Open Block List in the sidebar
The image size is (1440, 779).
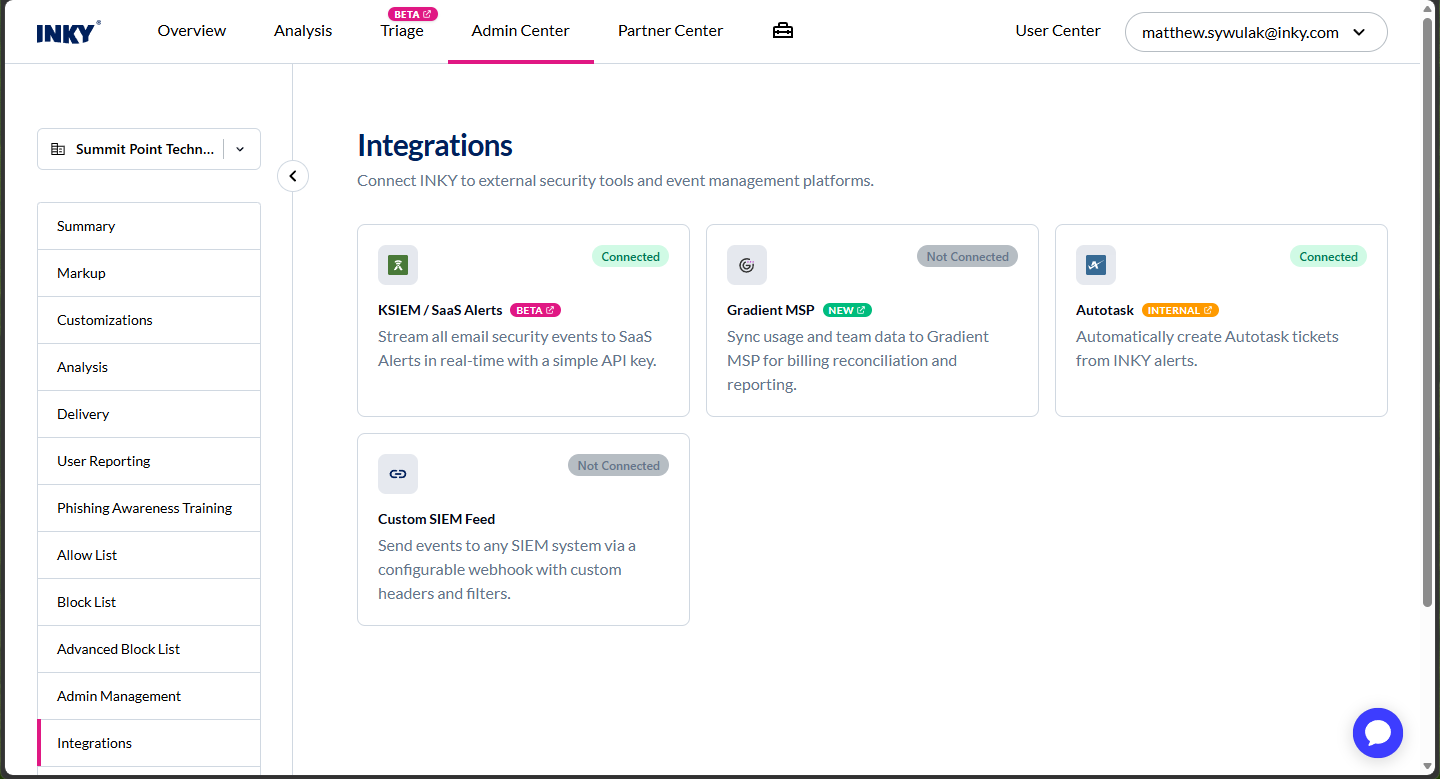pos(149,602)
